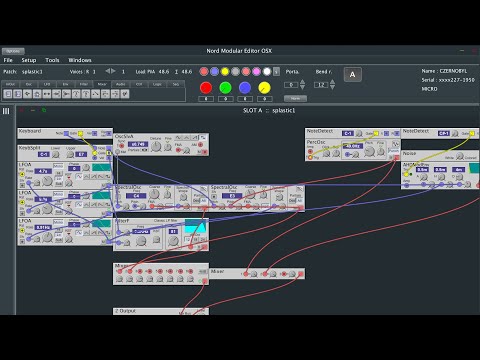Click the FilterF cyan response display
The image size is (480, 360).
[x=196, y=227]
